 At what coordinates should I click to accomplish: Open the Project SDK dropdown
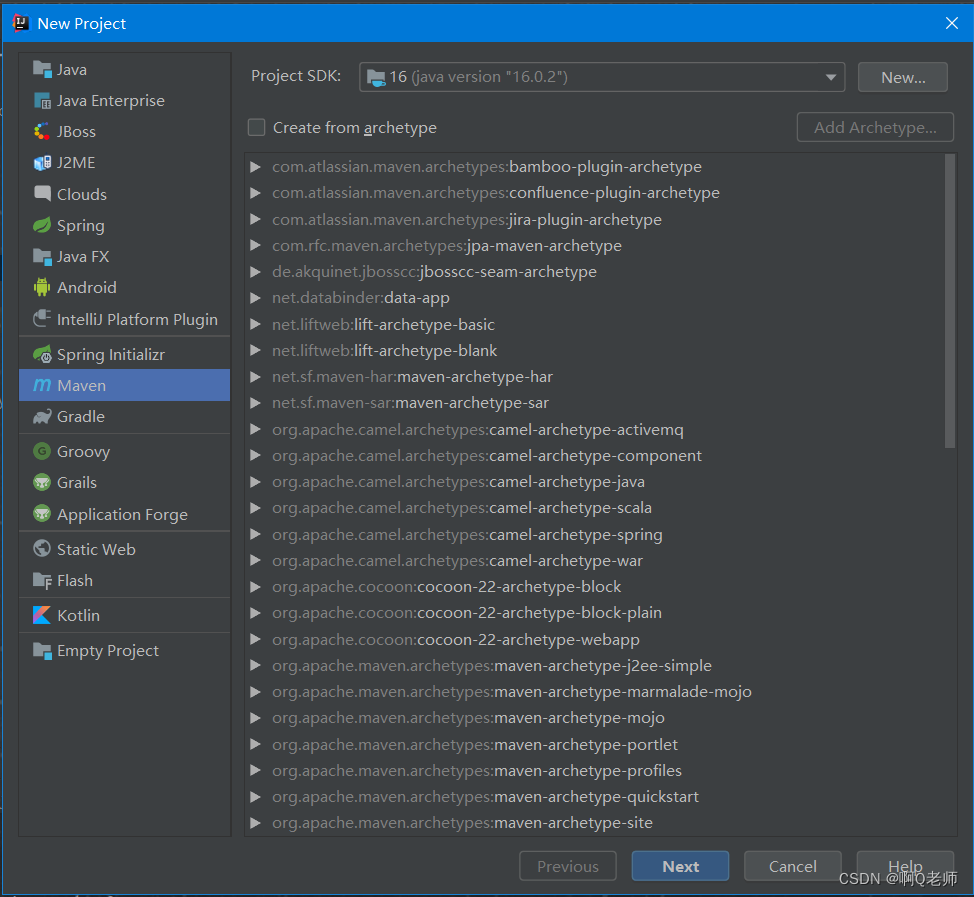coord(601,77)
